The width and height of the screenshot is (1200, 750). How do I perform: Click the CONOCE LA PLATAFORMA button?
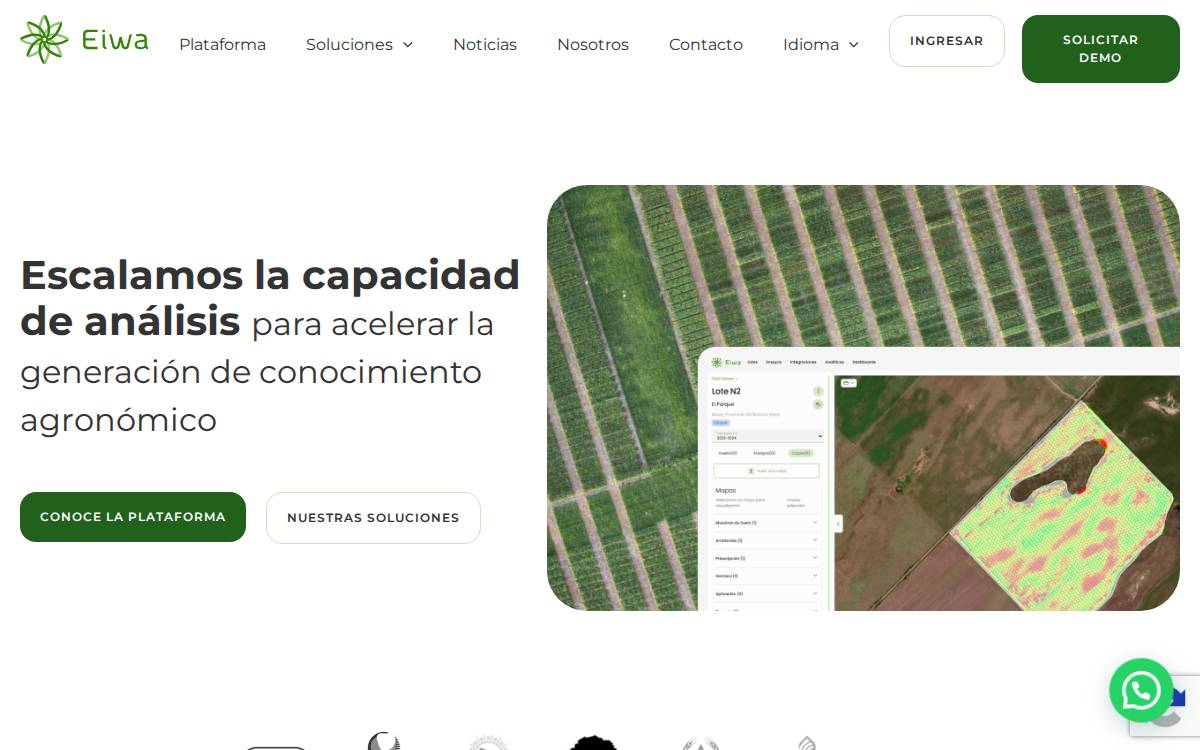tap(133, 517)
